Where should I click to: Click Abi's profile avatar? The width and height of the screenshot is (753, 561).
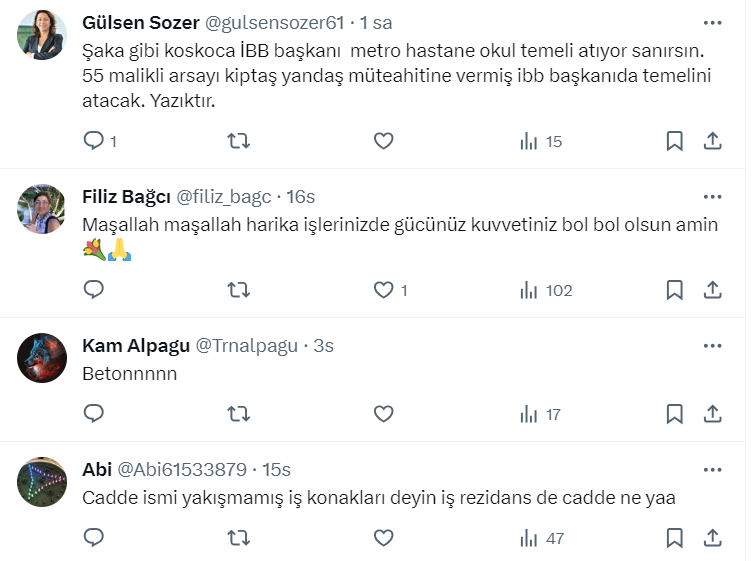pos(42,482)
